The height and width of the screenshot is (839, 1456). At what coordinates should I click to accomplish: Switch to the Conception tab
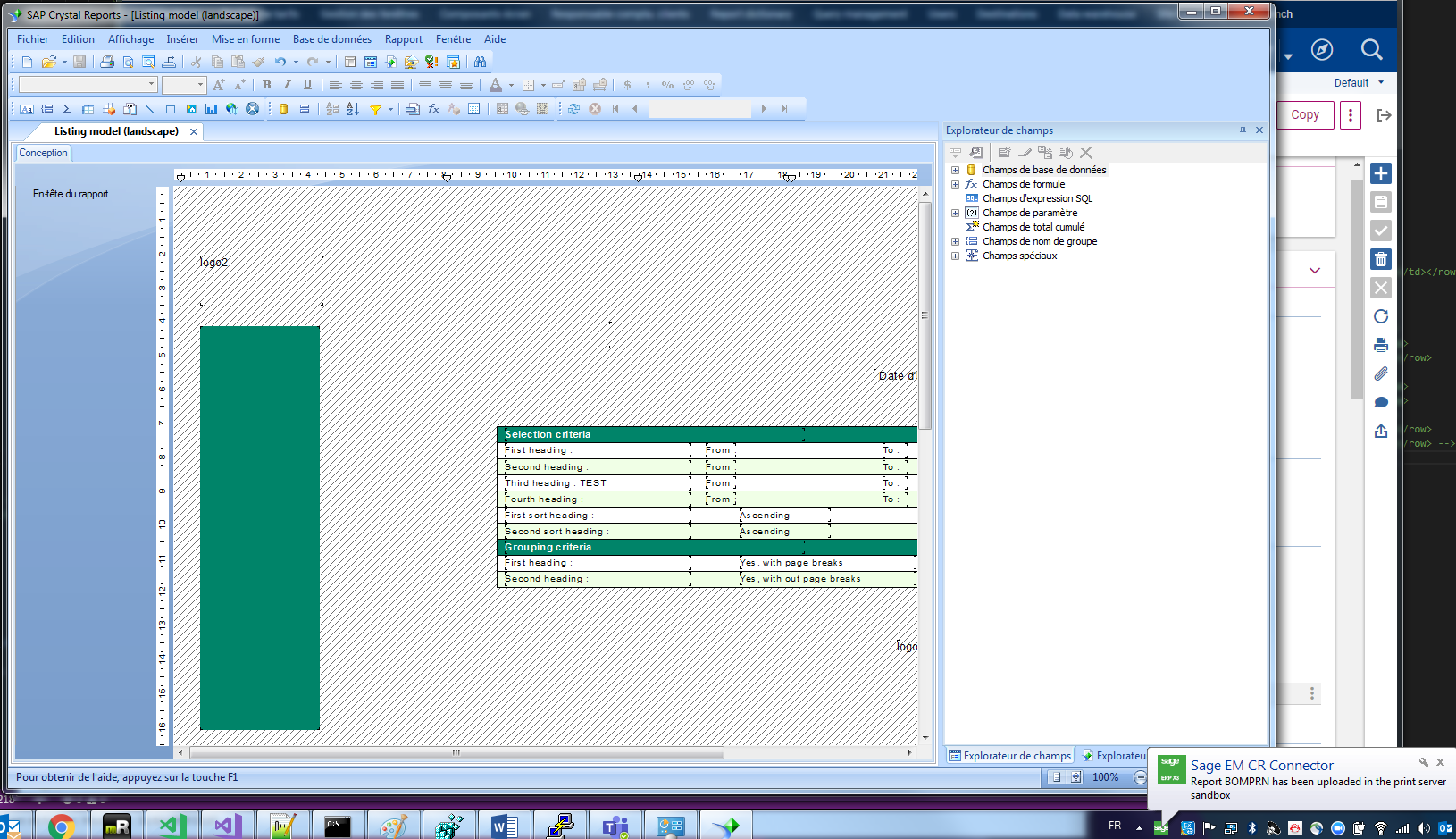click(x=42, y=153)
